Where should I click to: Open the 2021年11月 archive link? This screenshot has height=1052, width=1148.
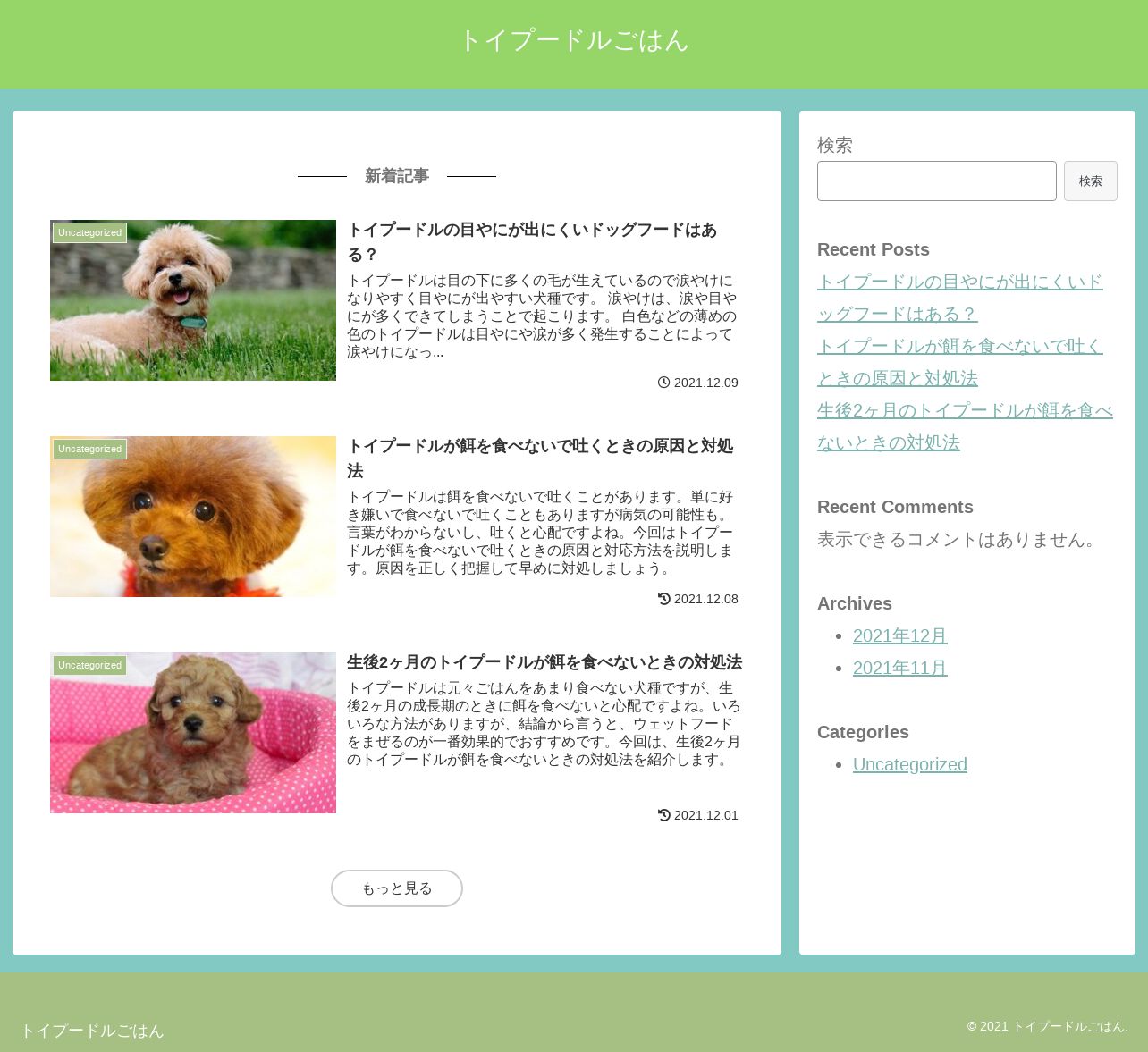click(900, 668)
